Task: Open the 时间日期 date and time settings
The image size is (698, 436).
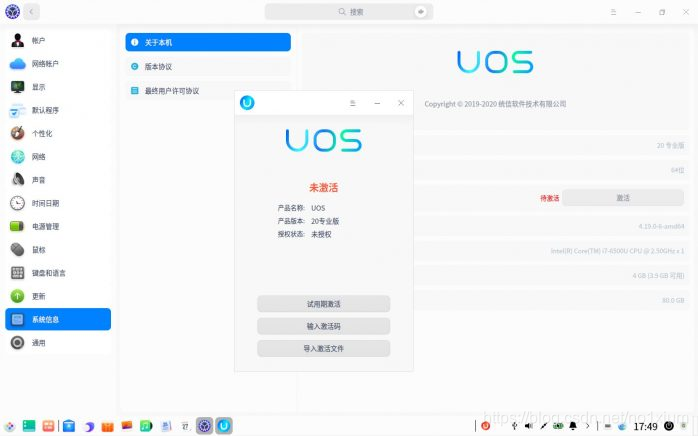Action: [58, 203]
